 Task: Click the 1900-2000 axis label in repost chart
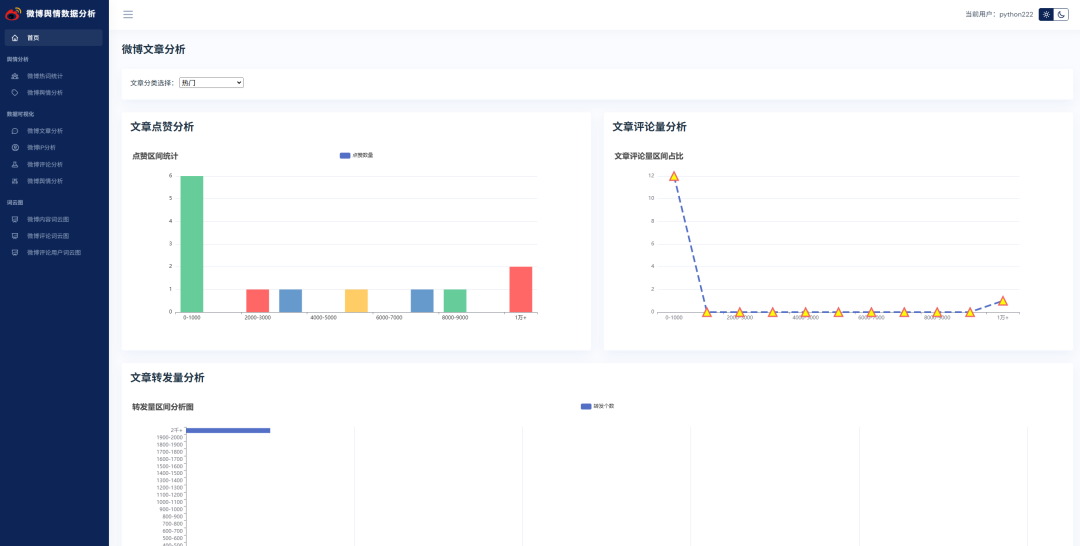pos(169,437)
